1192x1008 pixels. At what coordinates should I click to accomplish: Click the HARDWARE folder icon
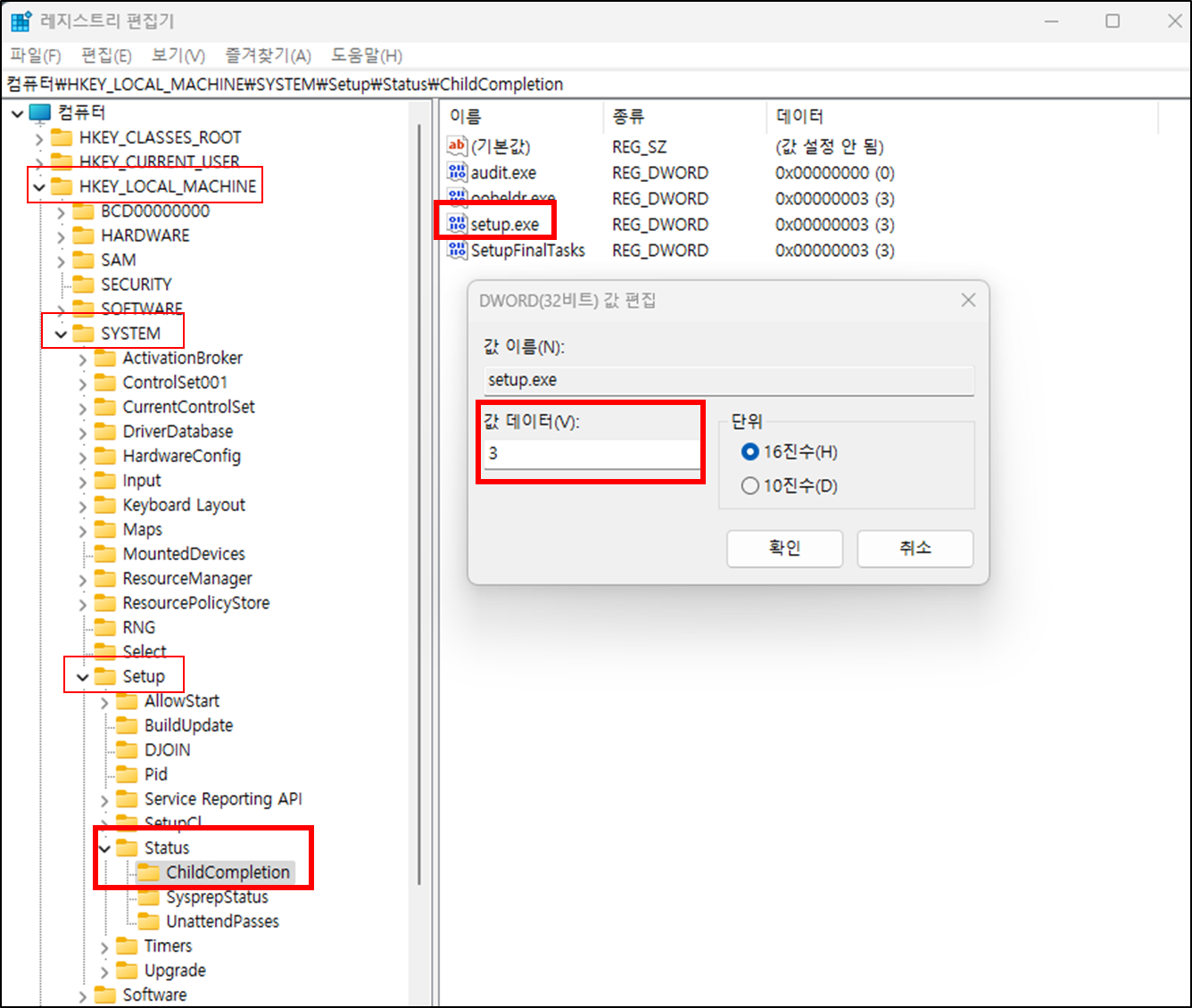pyautogui.click(x=83, y=235)
